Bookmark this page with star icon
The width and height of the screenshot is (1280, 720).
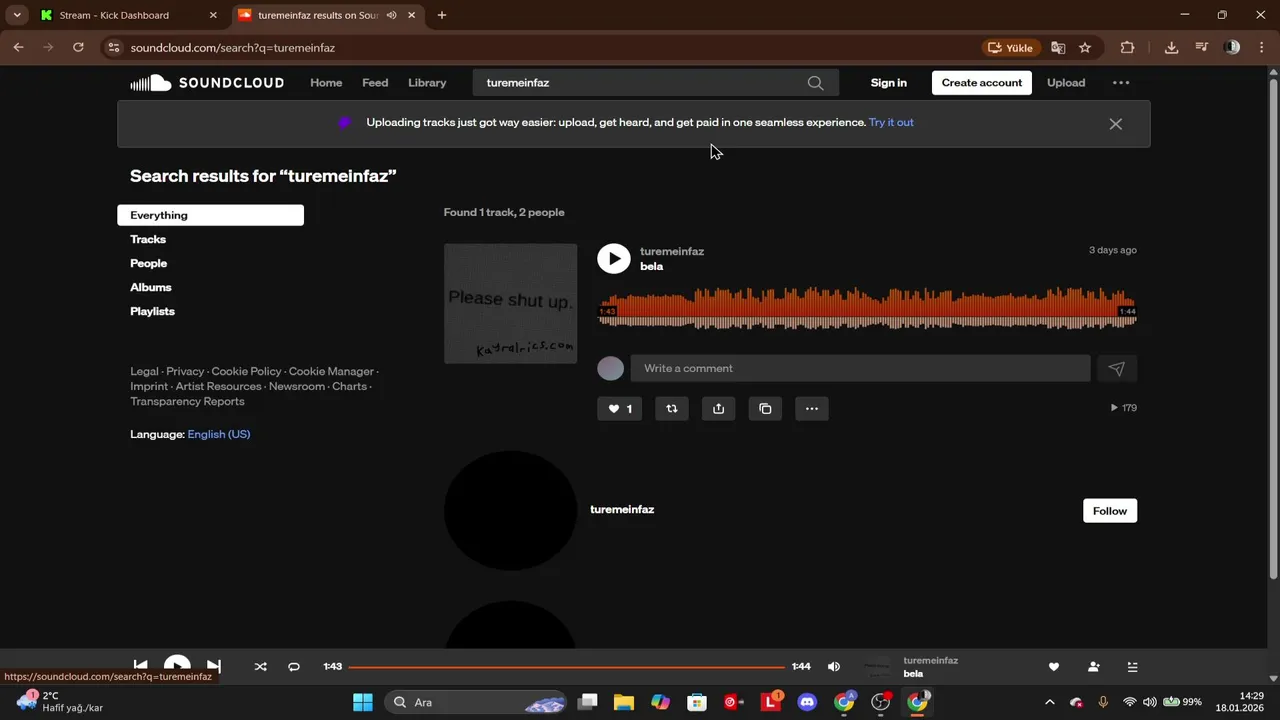point(1085,47)
